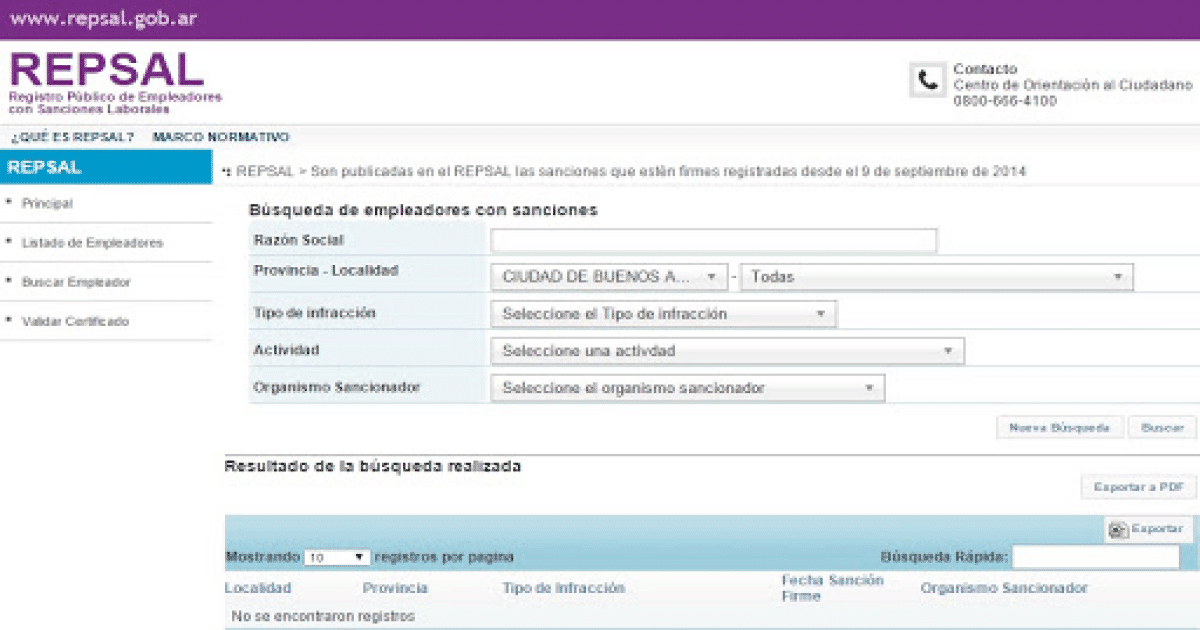
Task: Expand the Organismo Sancionador dropdown
Action: click(687, 388)
